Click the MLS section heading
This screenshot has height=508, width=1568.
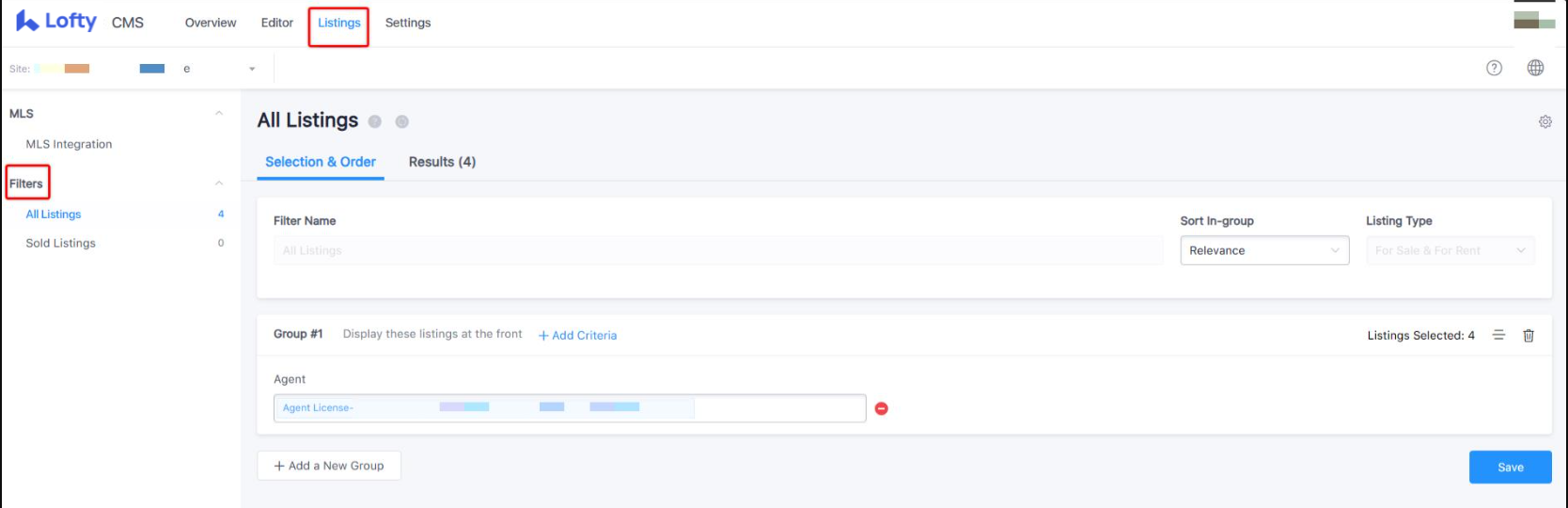click(22, 113)
